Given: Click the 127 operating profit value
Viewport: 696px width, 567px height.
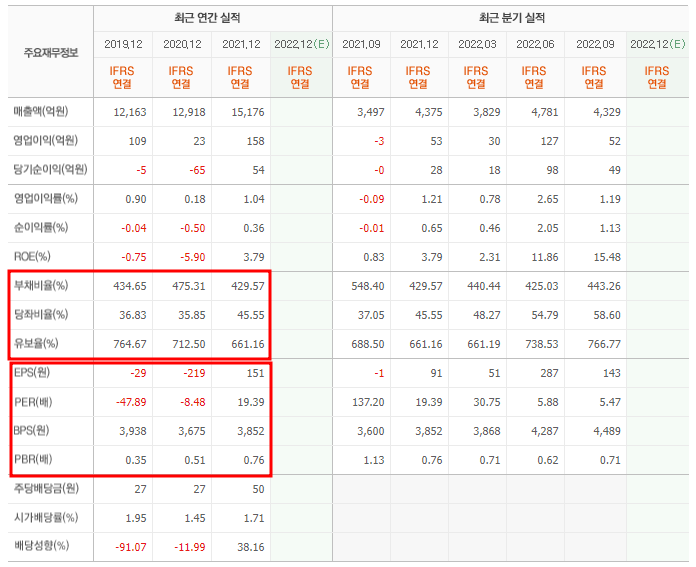Looking at the screenshot, I should [x=550, y=141].
